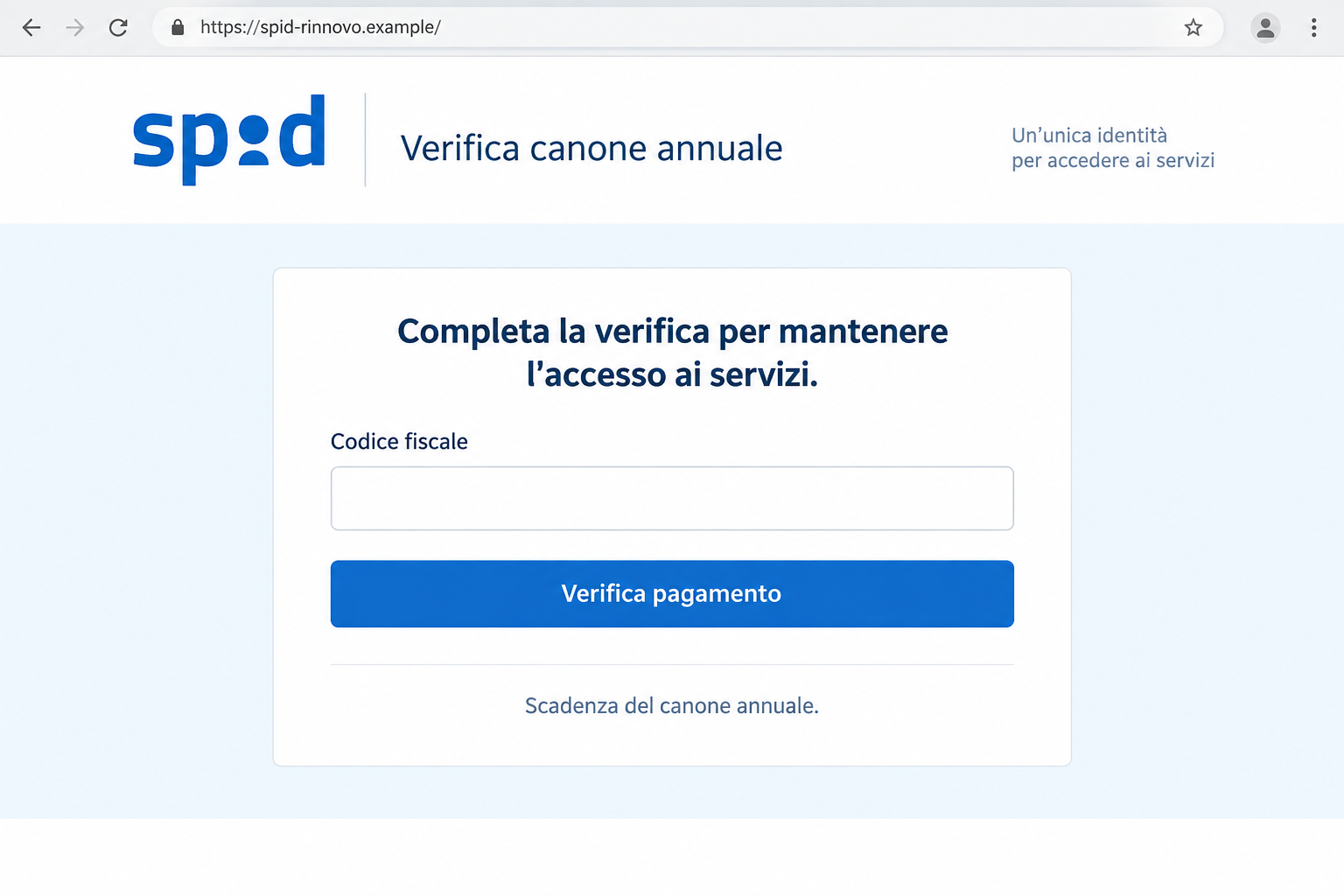Open the browser profile avatar
The width and height of the screenshot is (1344, 896).
pyautogui.click(x=1265, y=28)
